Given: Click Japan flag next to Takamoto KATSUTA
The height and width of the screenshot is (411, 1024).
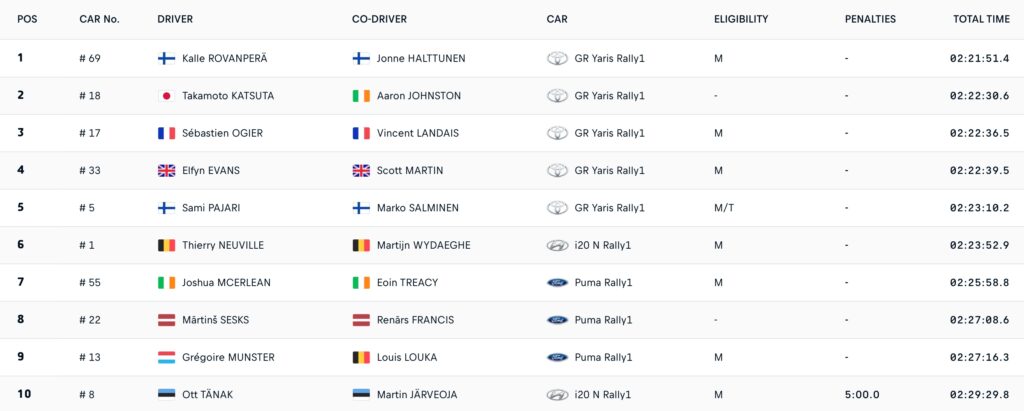Looking at the screenshot, I should tap(167, 95).
